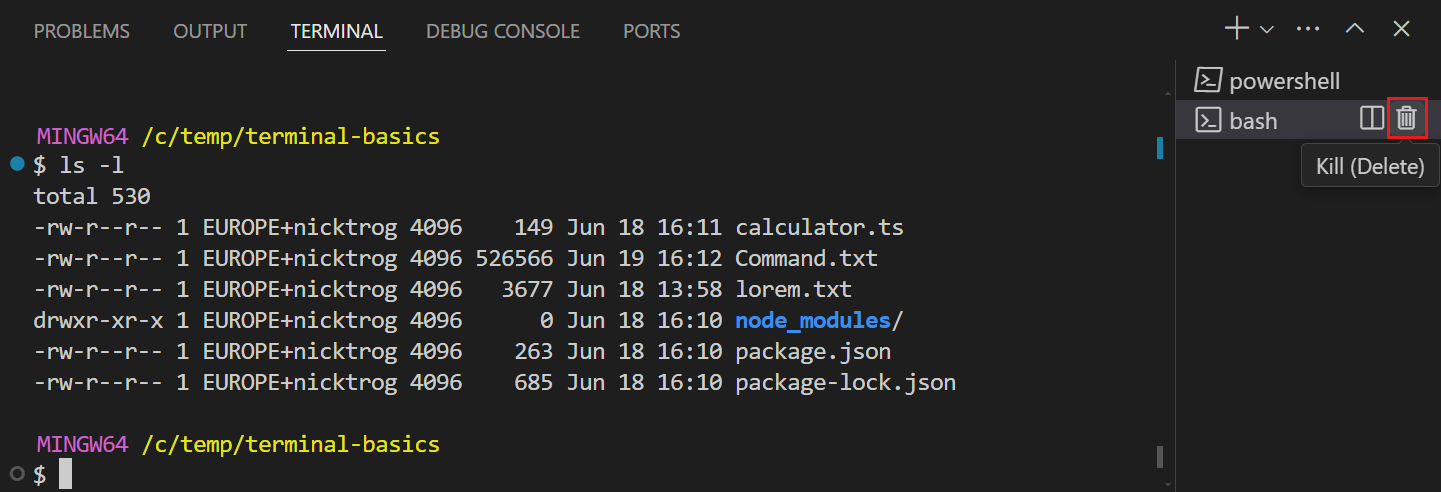1441x492 pixels.
Task: Open the DEBUG CONSOLE tab
Action: click(x=503, y=31)
